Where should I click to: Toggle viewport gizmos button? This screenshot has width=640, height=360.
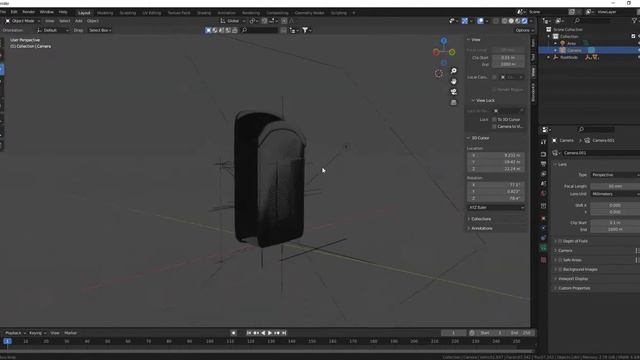pos(464,21)
